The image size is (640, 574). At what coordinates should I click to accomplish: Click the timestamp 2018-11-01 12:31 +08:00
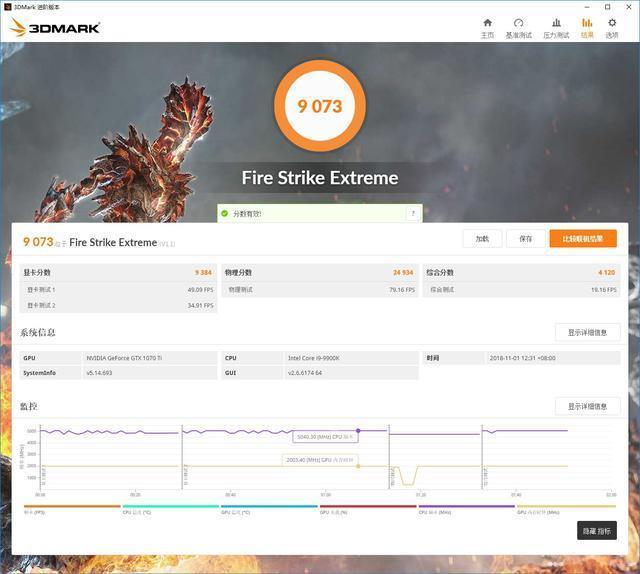[x=522, y=358]
